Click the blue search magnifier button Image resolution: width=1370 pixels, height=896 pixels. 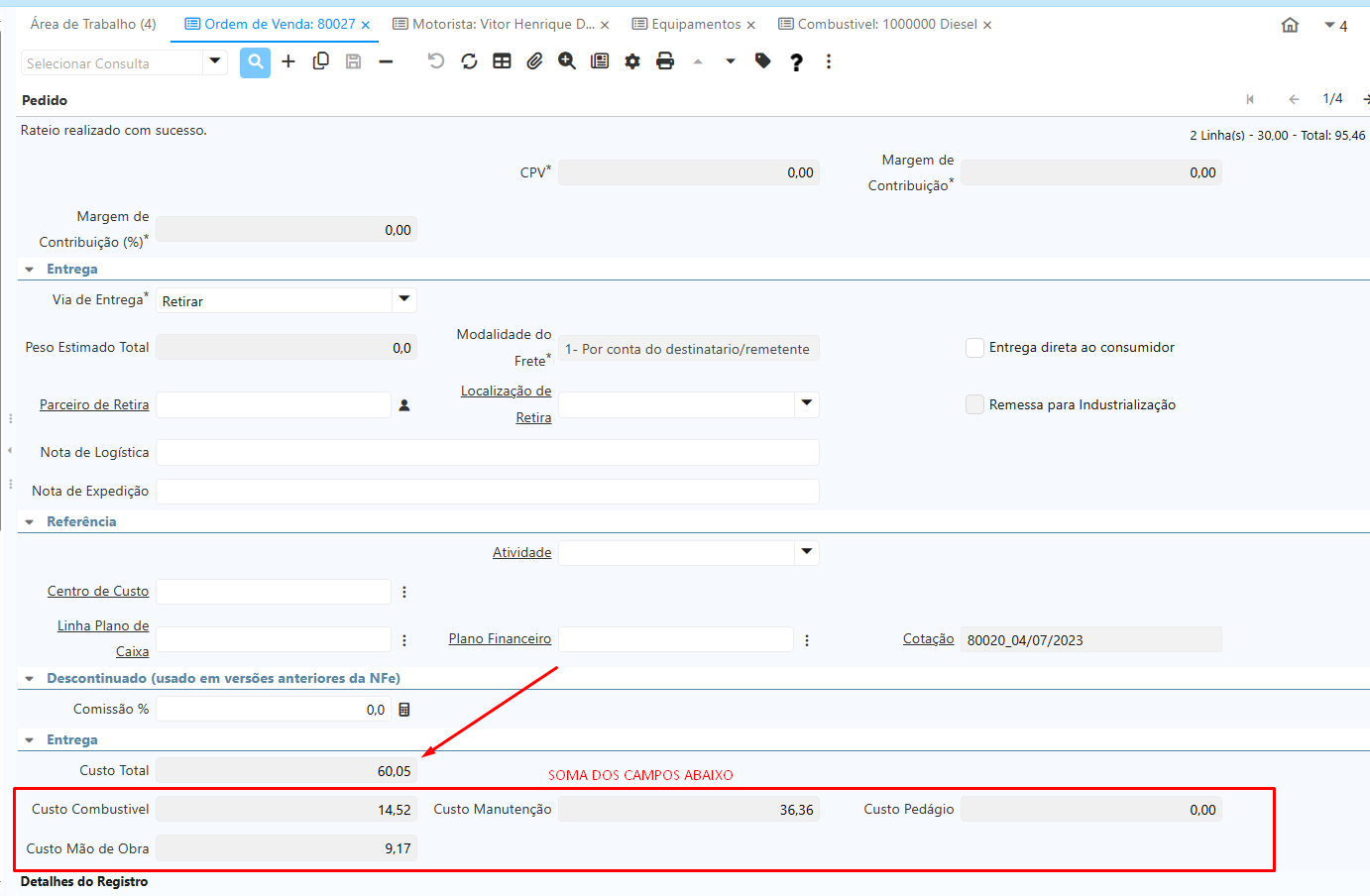click(255, 61)
